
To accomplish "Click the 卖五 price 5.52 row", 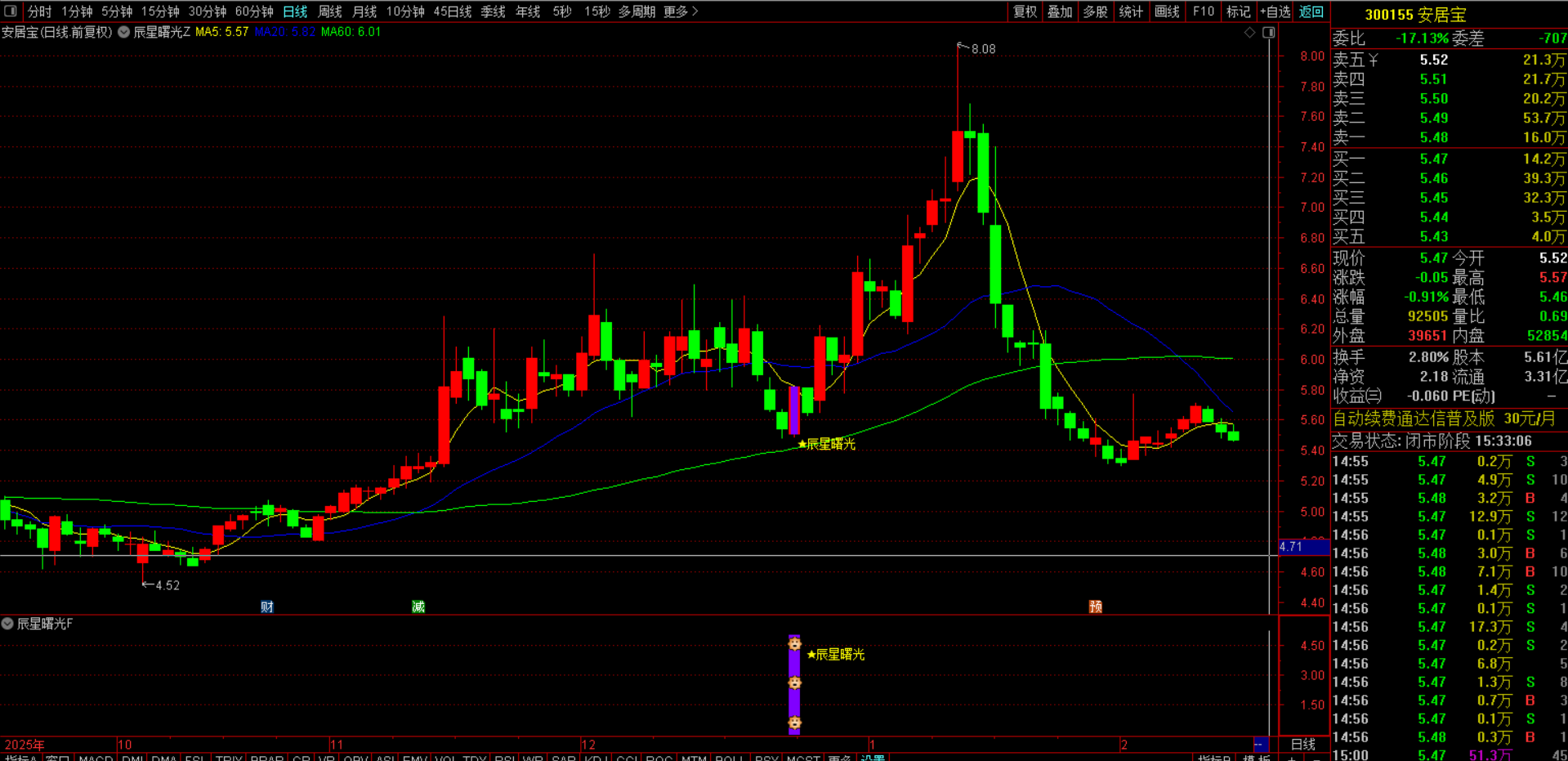I will coord(1450,60).
